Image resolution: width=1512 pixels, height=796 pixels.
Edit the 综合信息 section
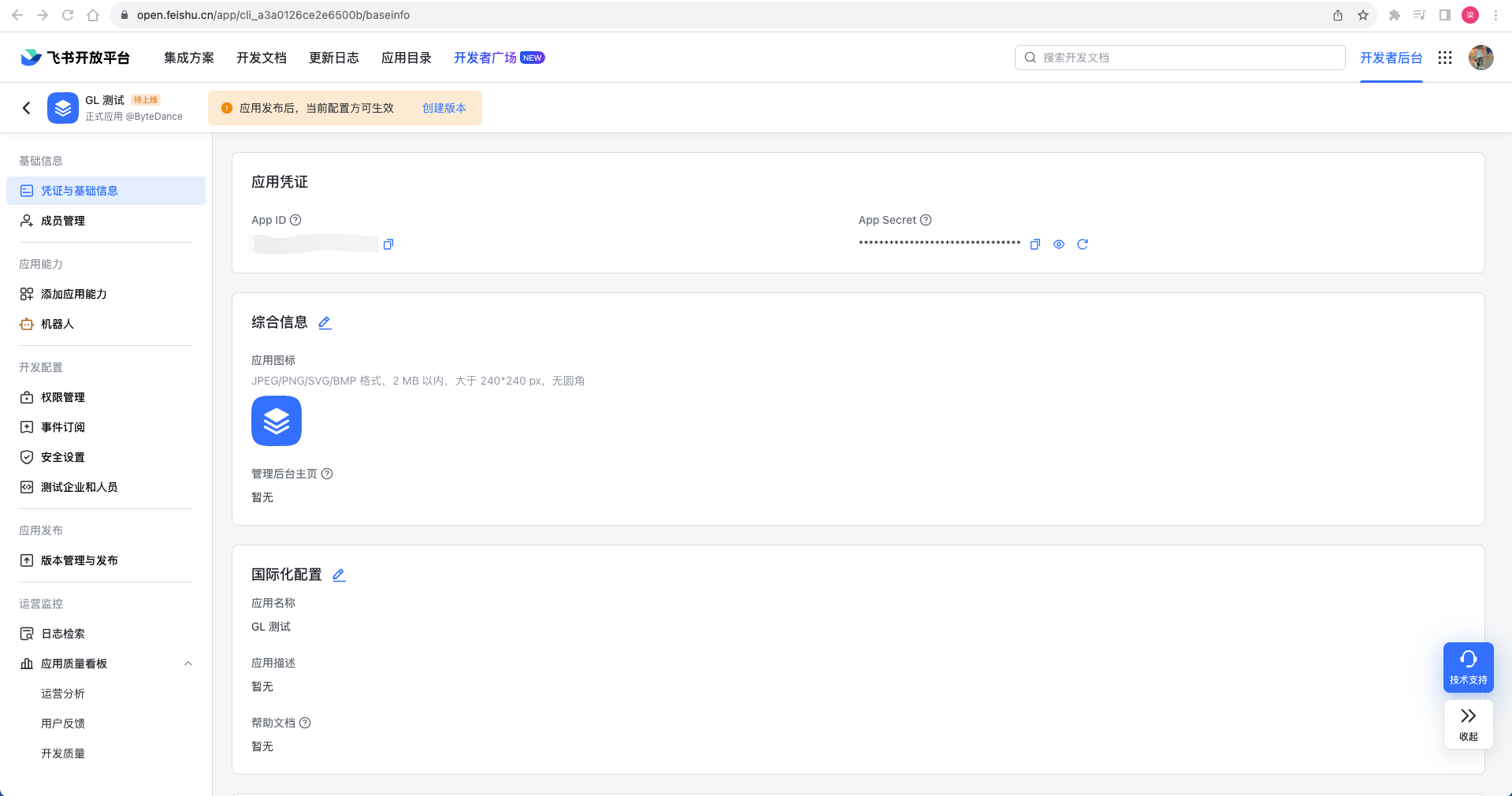tap(325, 322)
